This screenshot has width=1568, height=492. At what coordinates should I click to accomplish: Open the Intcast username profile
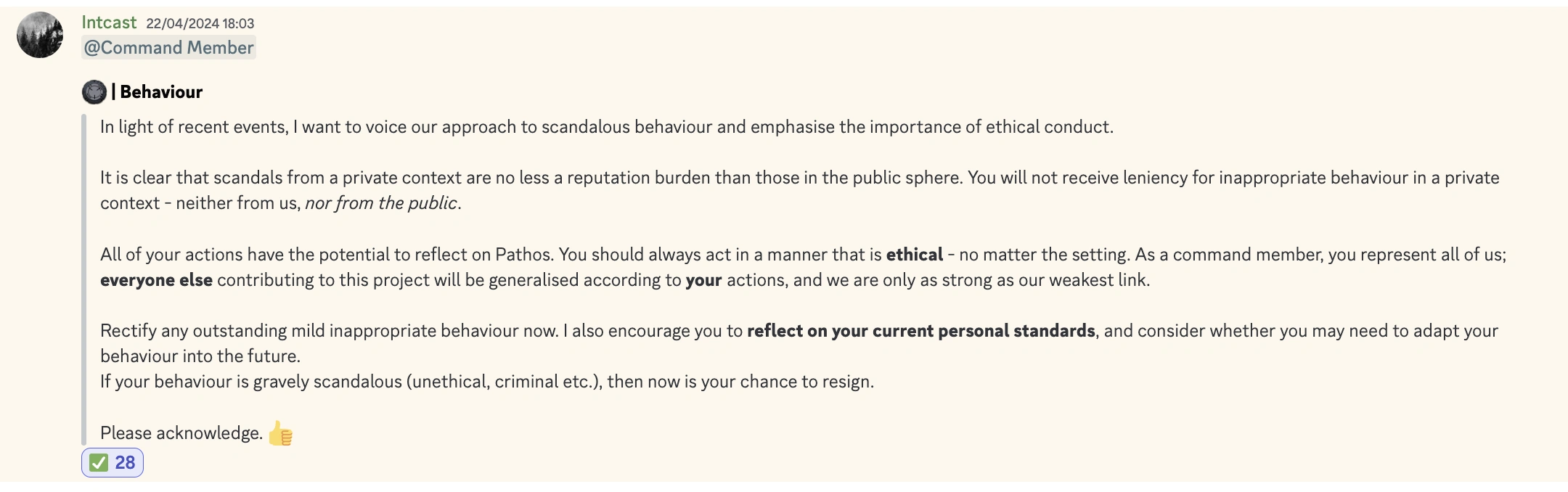(109, 22)
